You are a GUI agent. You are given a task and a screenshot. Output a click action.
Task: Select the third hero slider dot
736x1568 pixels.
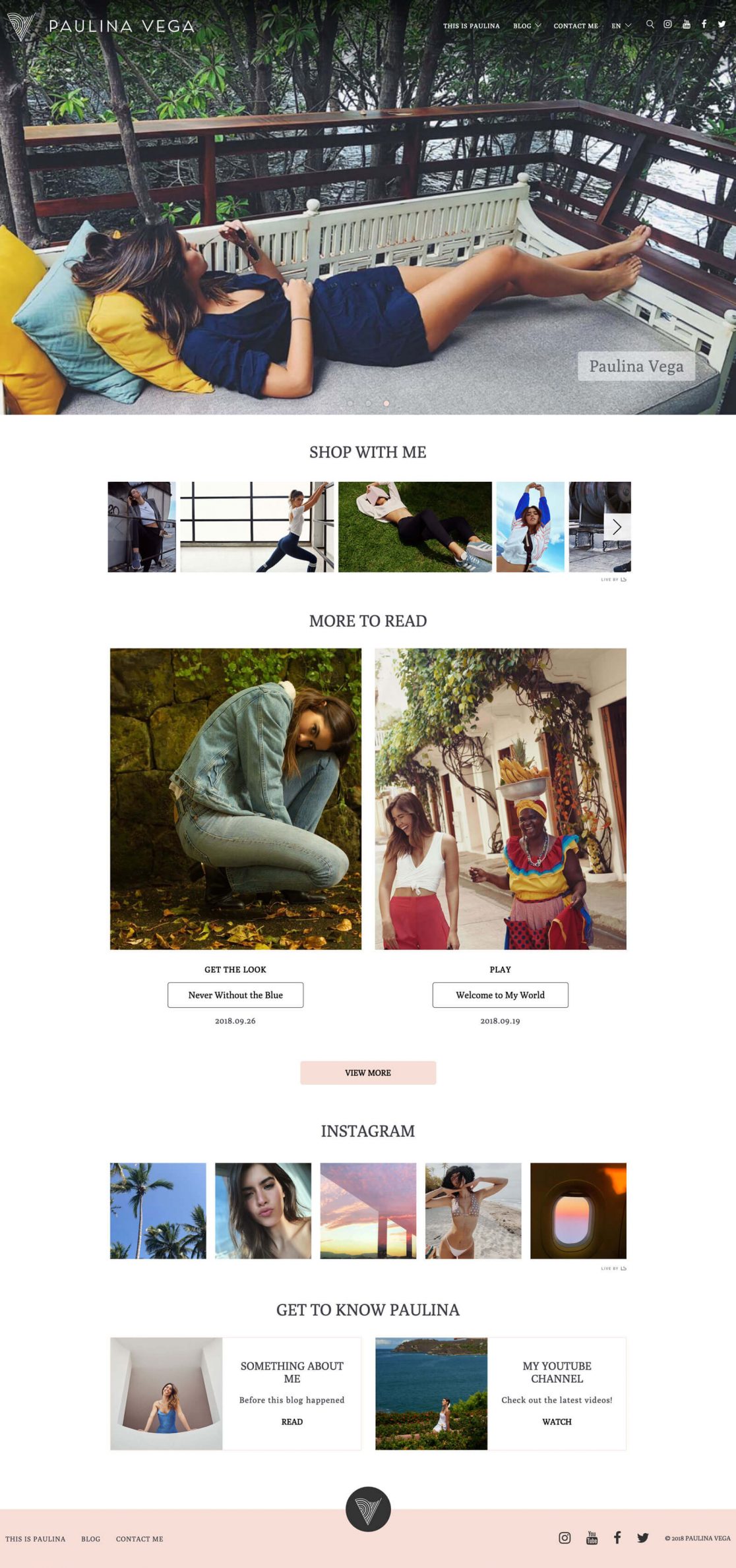pyautogui.click(x=386, y=403)
